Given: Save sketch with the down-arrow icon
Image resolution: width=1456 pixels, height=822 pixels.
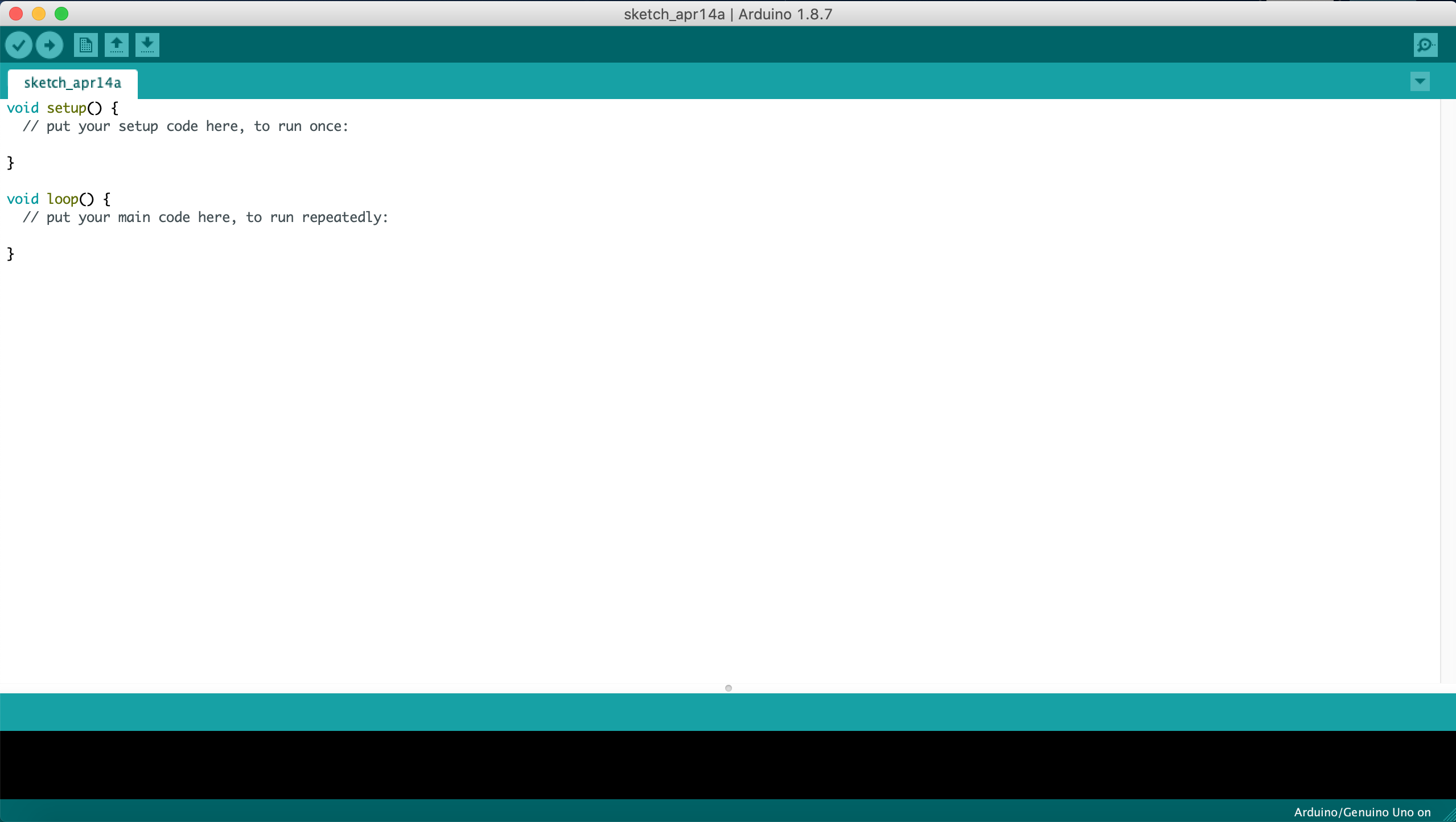Looking at the screenshot, I should pyautogui.click(x=147, y=45).
